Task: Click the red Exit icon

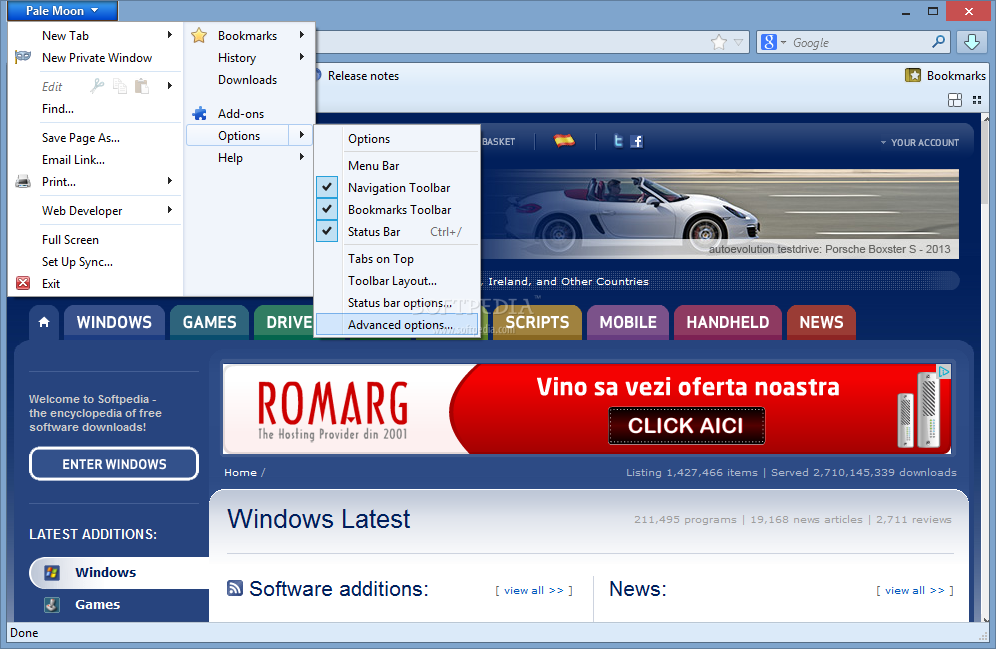Action: pos(23,283)
